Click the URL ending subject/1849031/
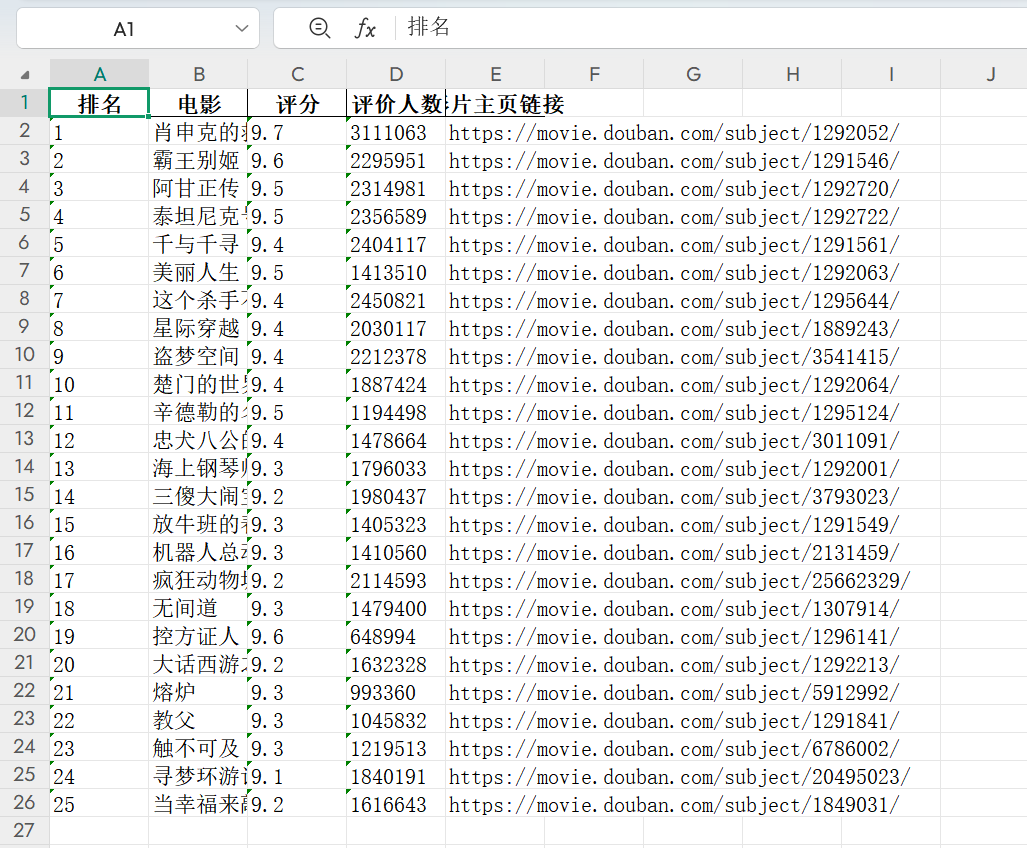Screen dimensions: 1027x848 pyautogui.click(x=674, y=804)
